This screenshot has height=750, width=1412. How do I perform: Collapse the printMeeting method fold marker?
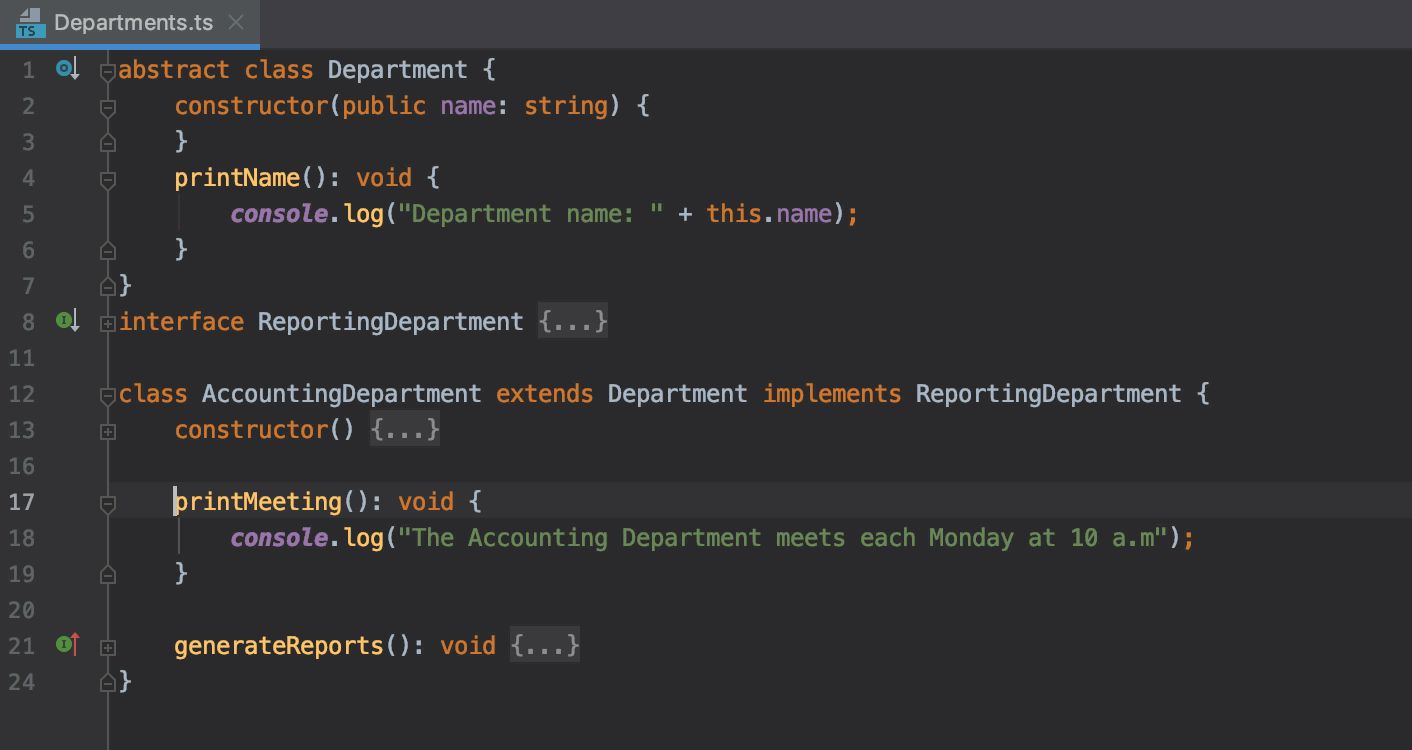tap(108, 503)
